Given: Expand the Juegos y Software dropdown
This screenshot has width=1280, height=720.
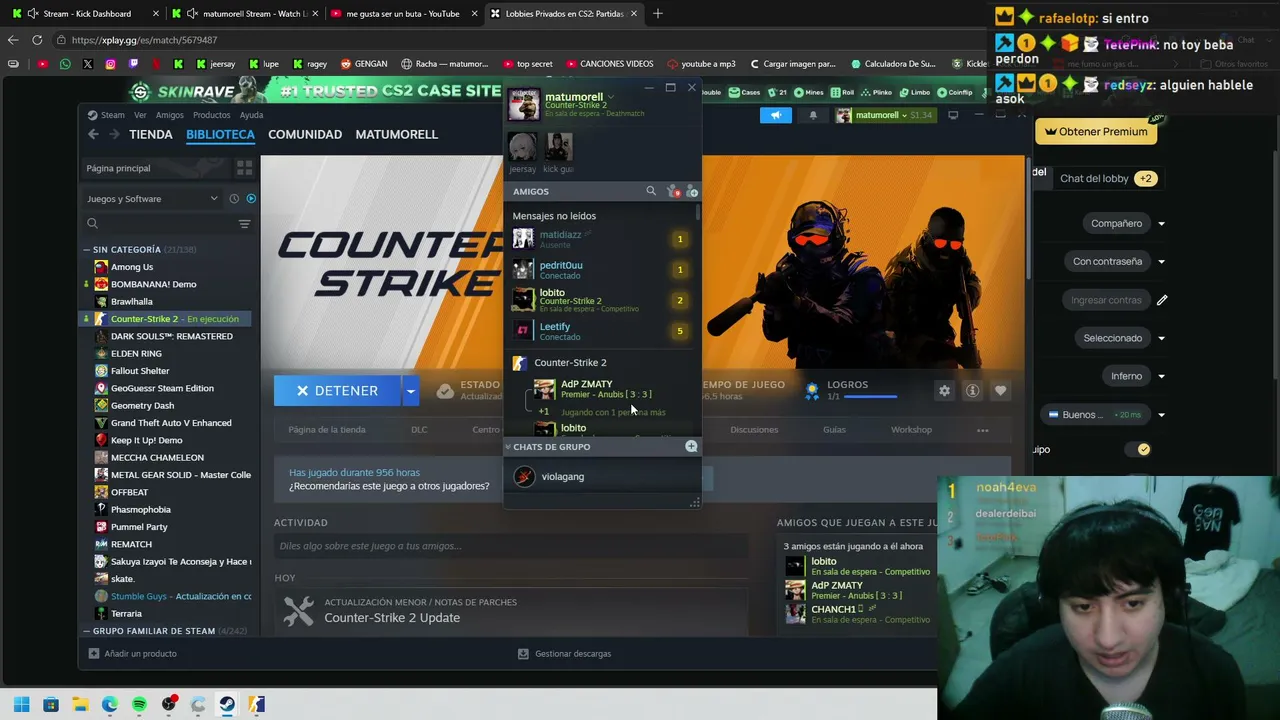Looking at the screenshot, I should [x=152, y=199].
